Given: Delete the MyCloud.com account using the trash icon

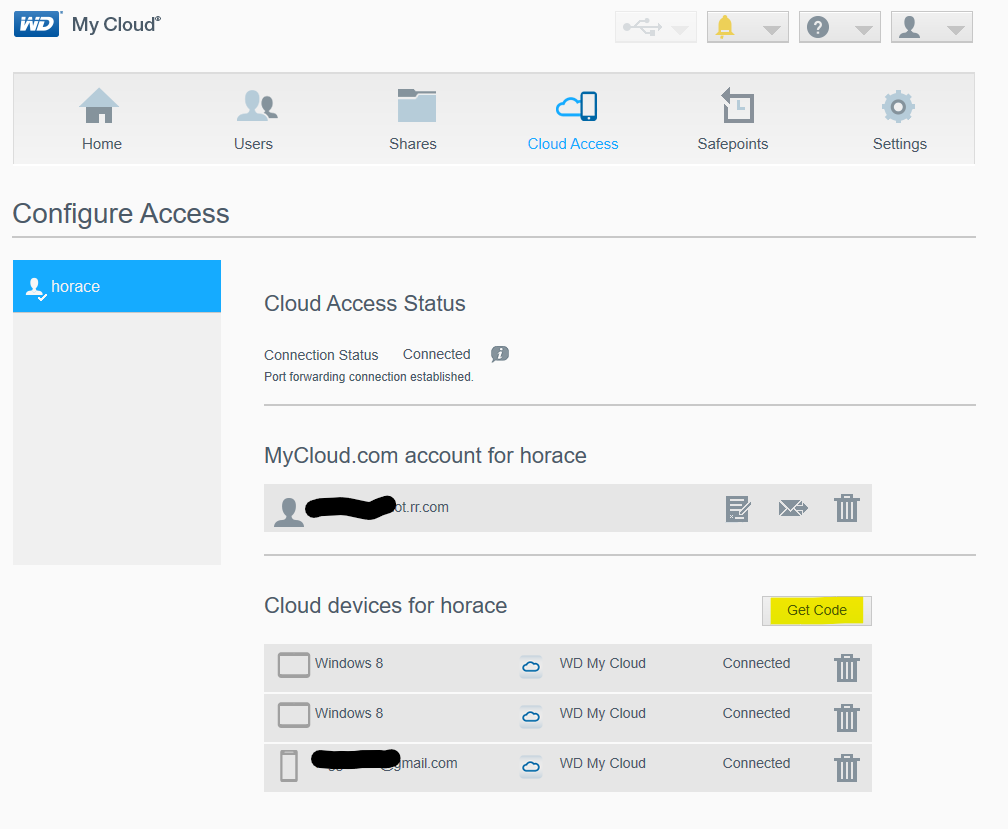Looking at the screenshot, I should pyautogui.click(x=847, y=508).
